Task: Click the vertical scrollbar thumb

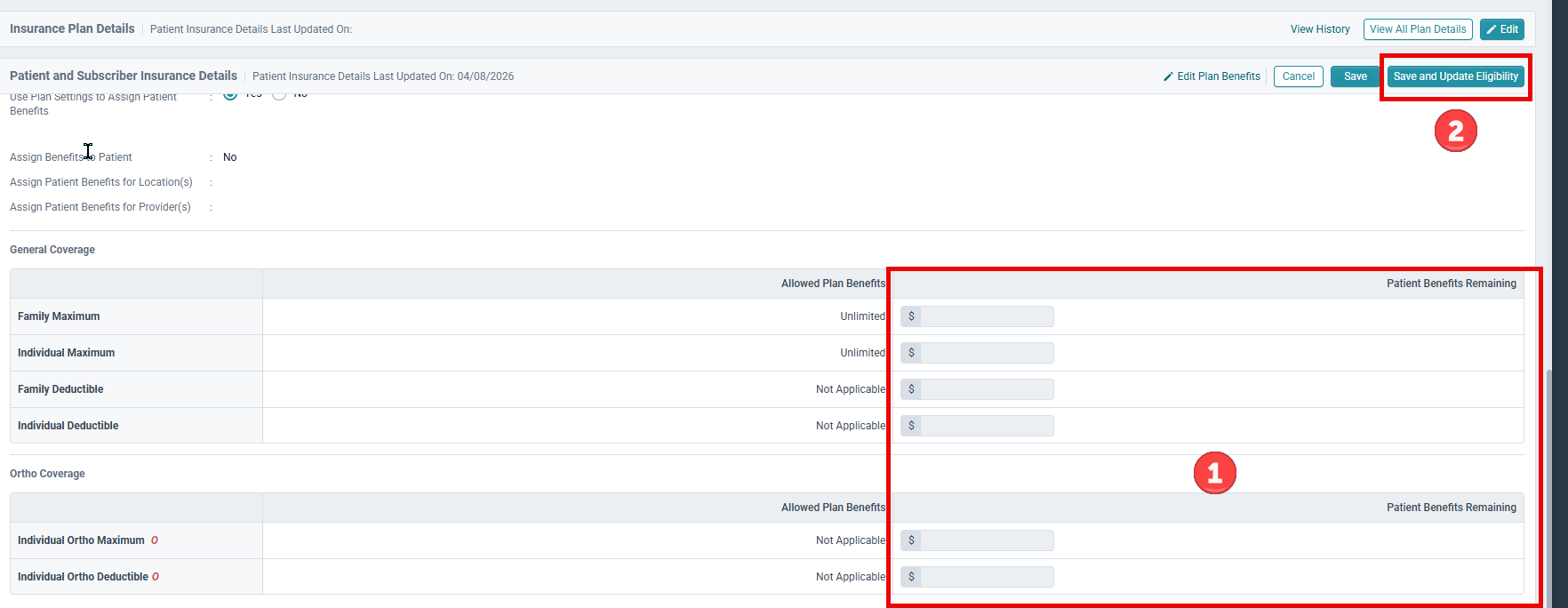Action: [x=1550, y=487]
